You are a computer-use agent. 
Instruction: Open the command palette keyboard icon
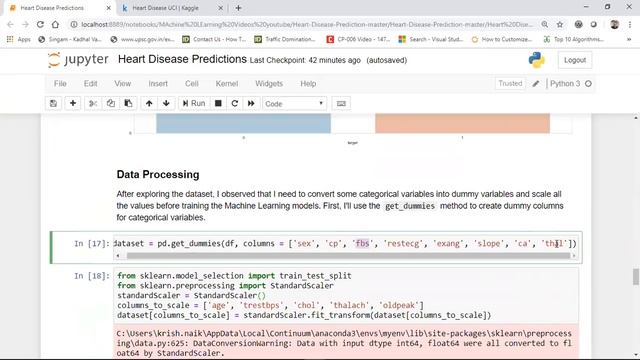tap(341, 104)
